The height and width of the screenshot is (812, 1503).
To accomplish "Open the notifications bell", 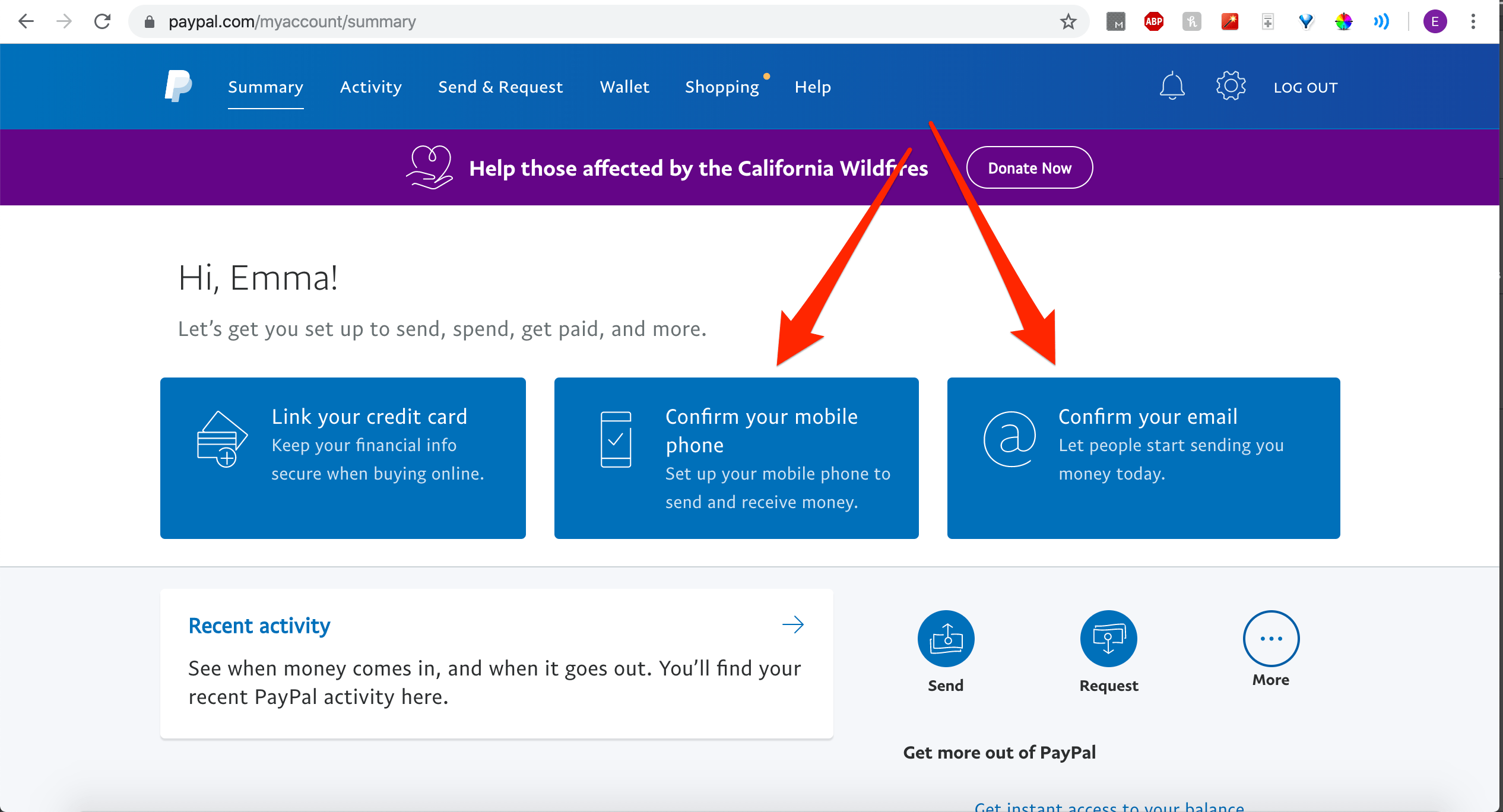I will coord(1172,87).
